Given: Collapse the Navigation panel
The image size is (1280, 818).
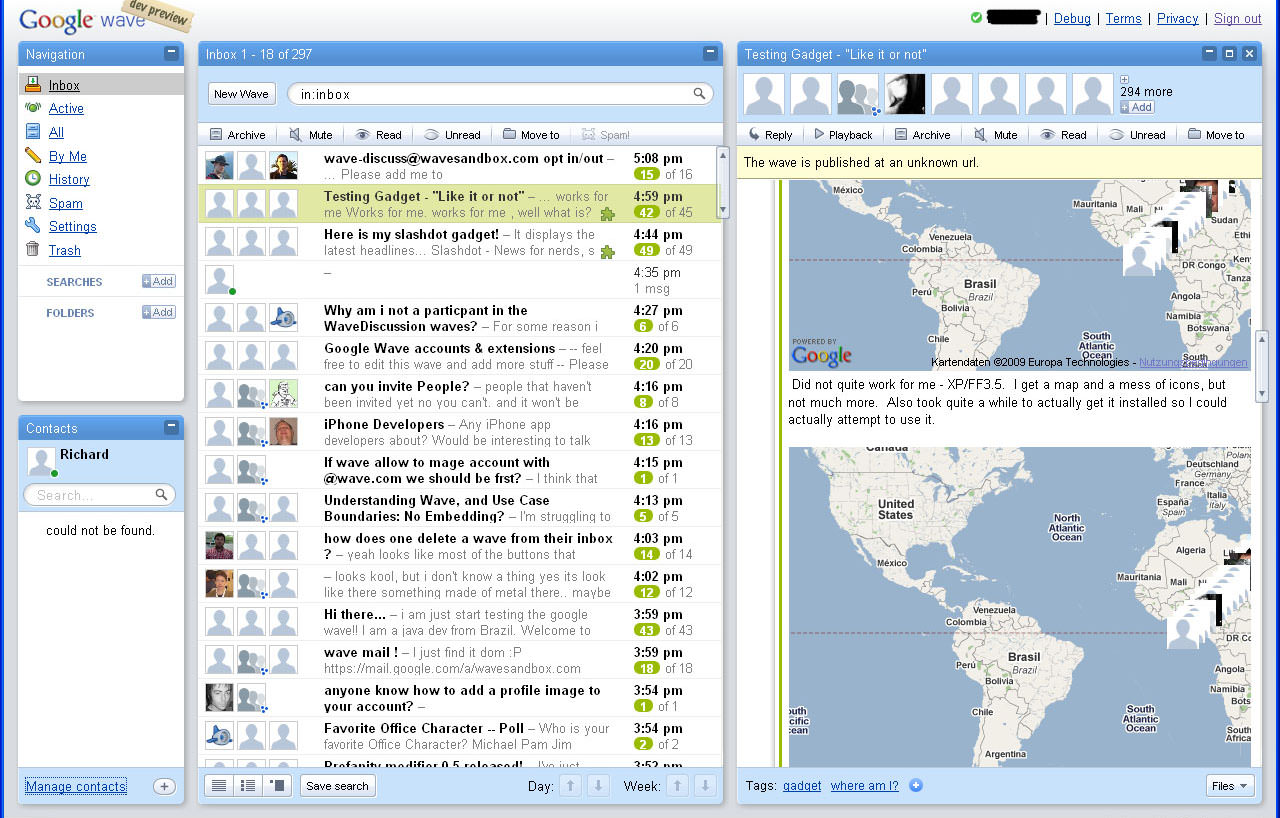Looking at the screenshot, I should tap(171, 53).
